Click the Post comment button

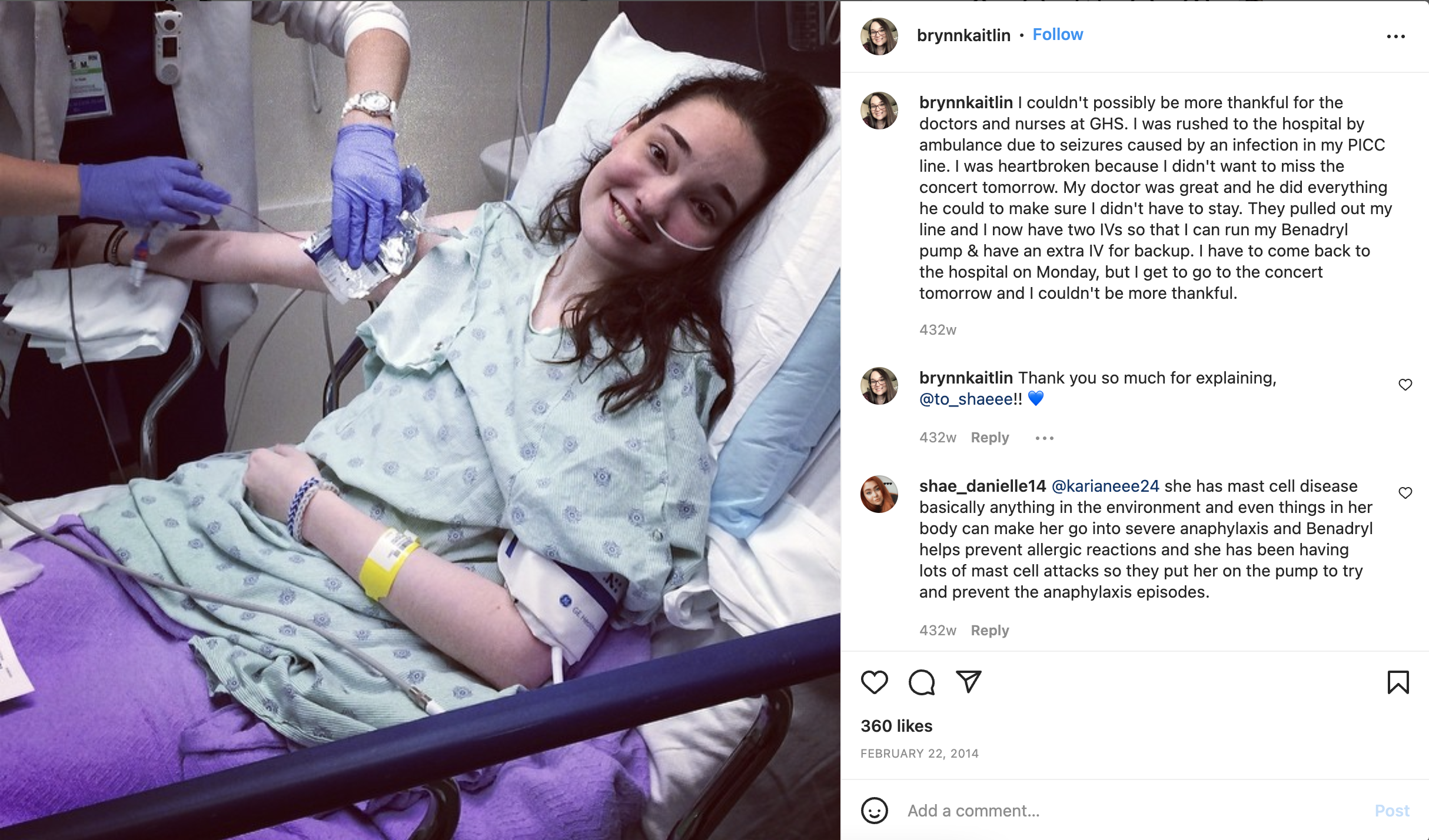click(x=1392, y=811)
